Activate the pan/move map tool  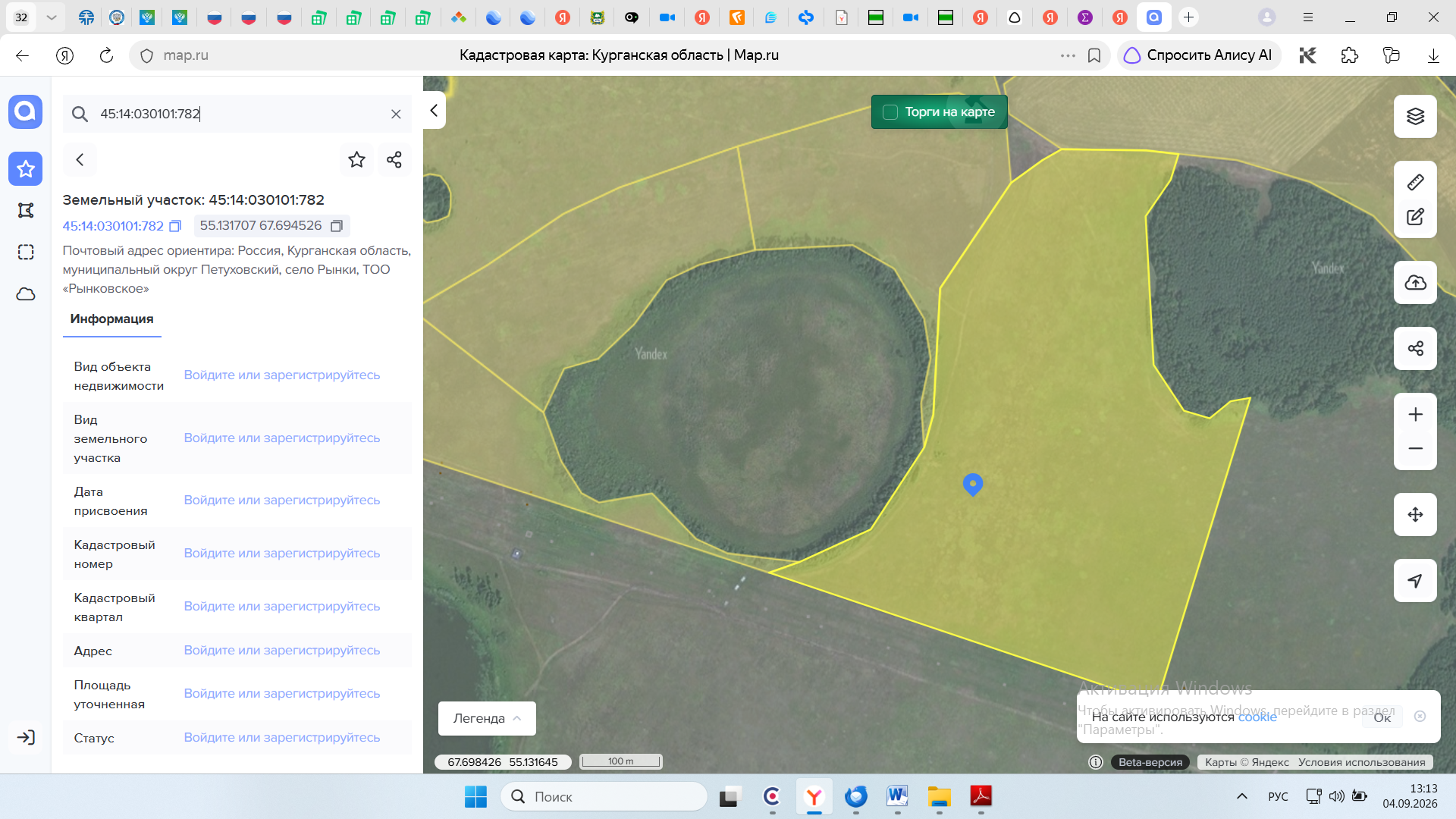pos(1415,515)
